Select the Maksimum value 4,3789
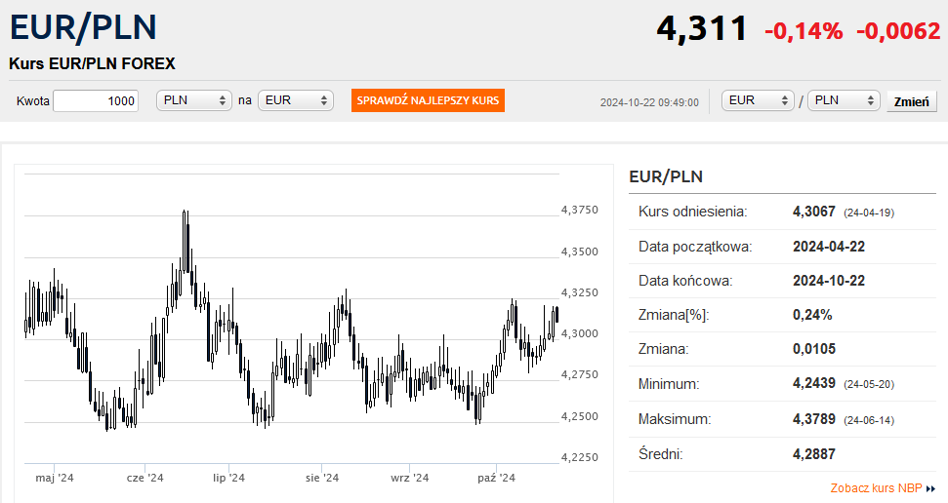 click(815, 417)
